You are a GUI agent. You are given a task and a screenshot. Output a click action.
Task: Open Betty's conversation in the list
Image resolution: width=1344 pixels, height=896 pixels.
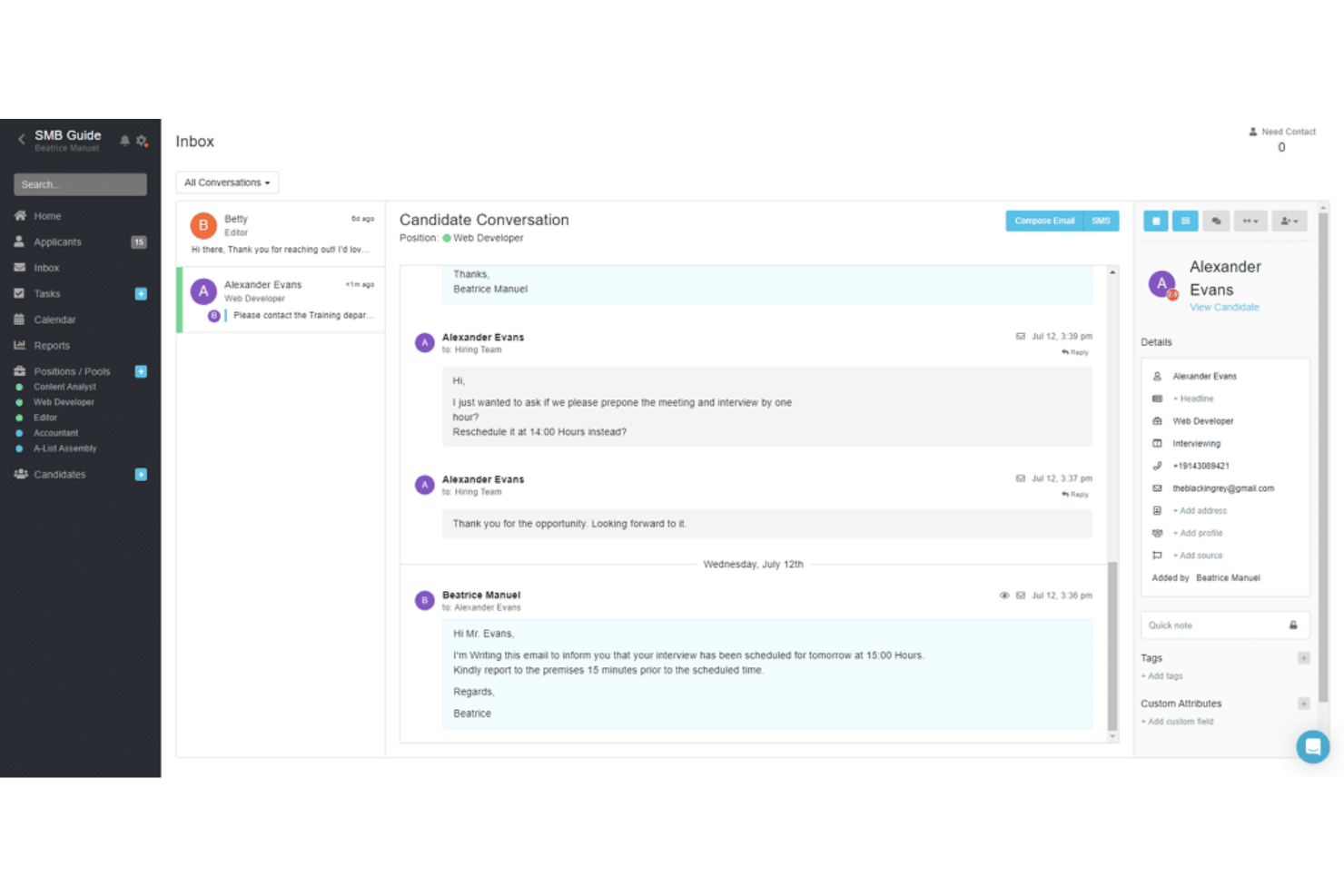281,233
